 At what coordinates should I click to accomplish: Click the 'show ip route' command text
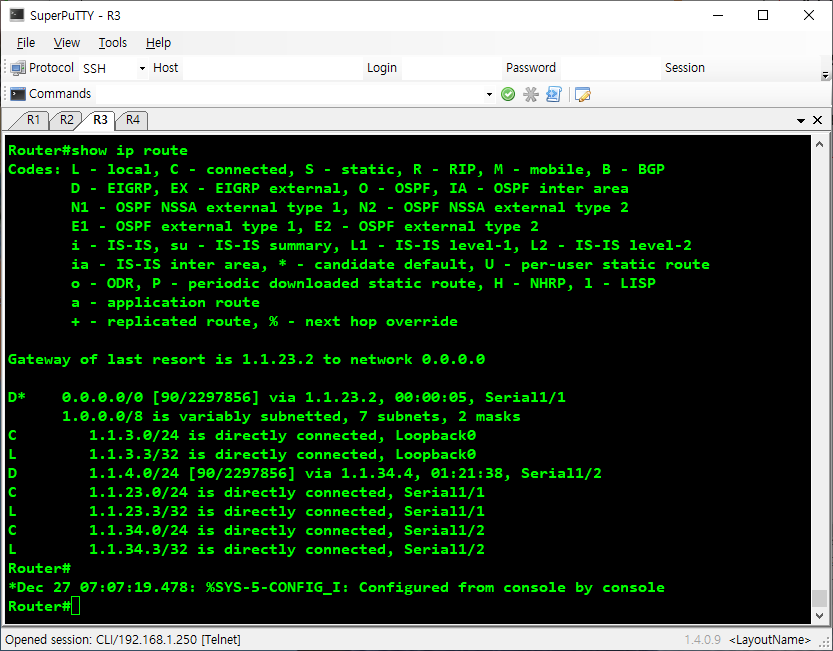(x=129, y=150)
